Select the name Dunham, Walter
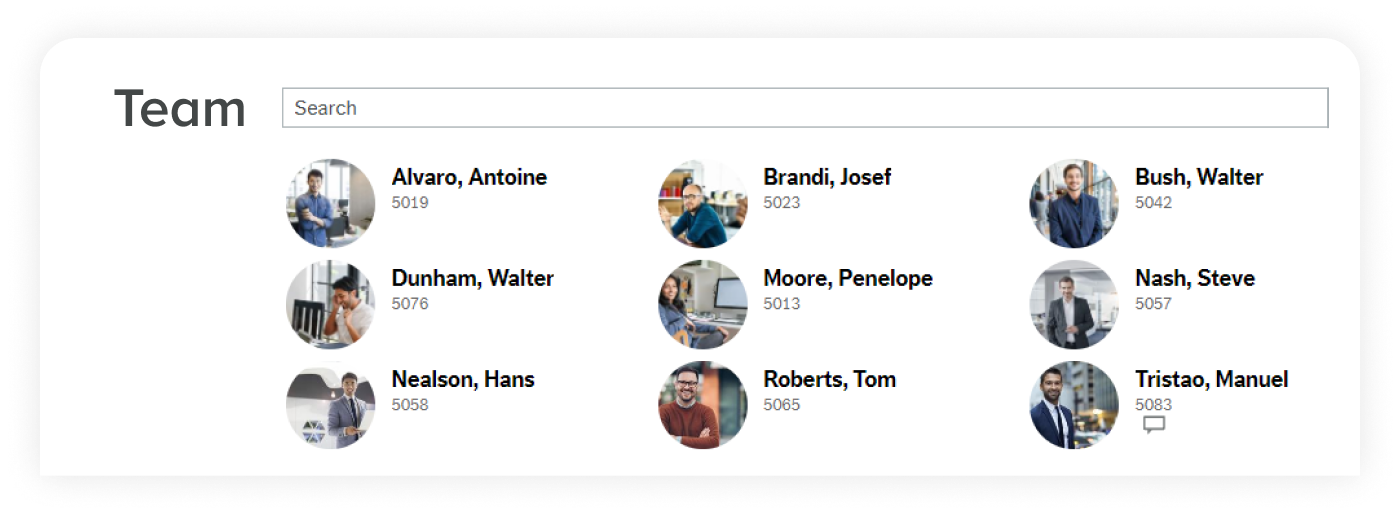This screenshot has height=514, width=1400. tap(472, 279)
